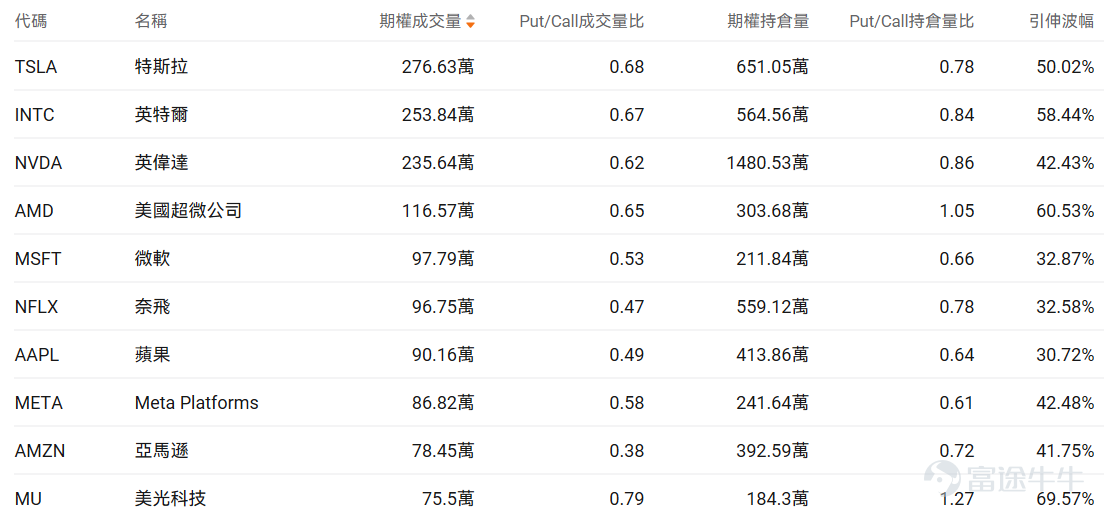Screen dimensions: 1104x515
Task: Select the stock name 英特爾
Action: [x=161, y=115]
